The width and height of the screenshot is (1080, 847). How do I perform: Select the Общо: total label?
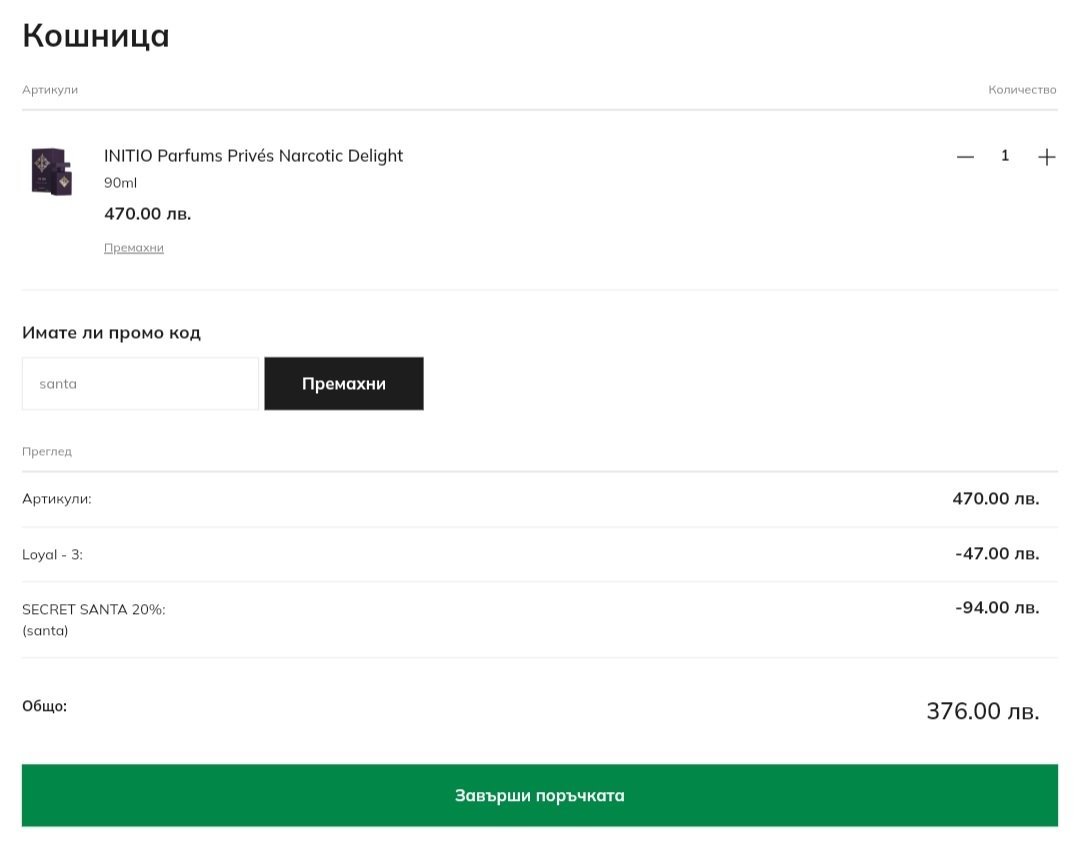pyautogui.click(x=45, y=706)
